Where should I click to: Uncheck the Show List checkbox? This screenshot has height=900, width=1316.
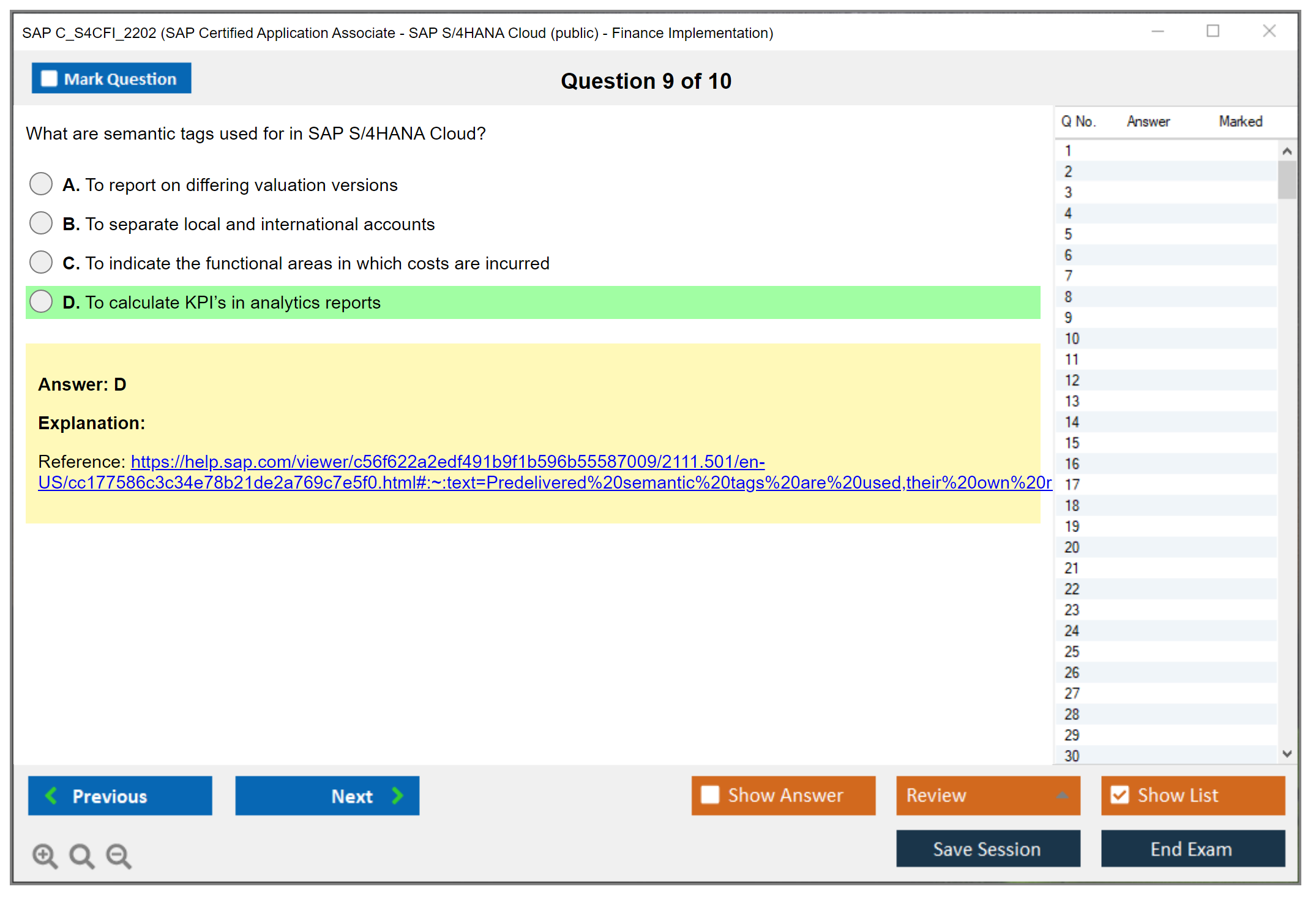coord(1120,795)
